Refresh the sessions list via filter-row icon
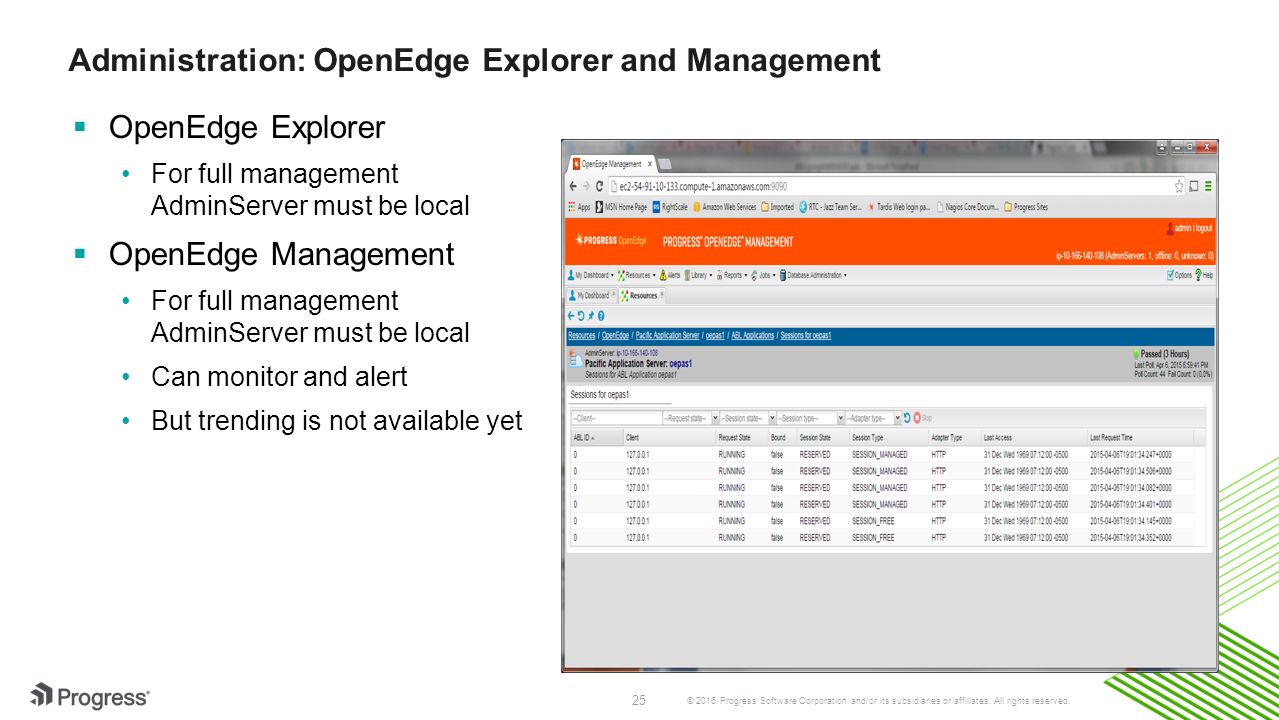 pyautogui.click(x=907, y=418)
